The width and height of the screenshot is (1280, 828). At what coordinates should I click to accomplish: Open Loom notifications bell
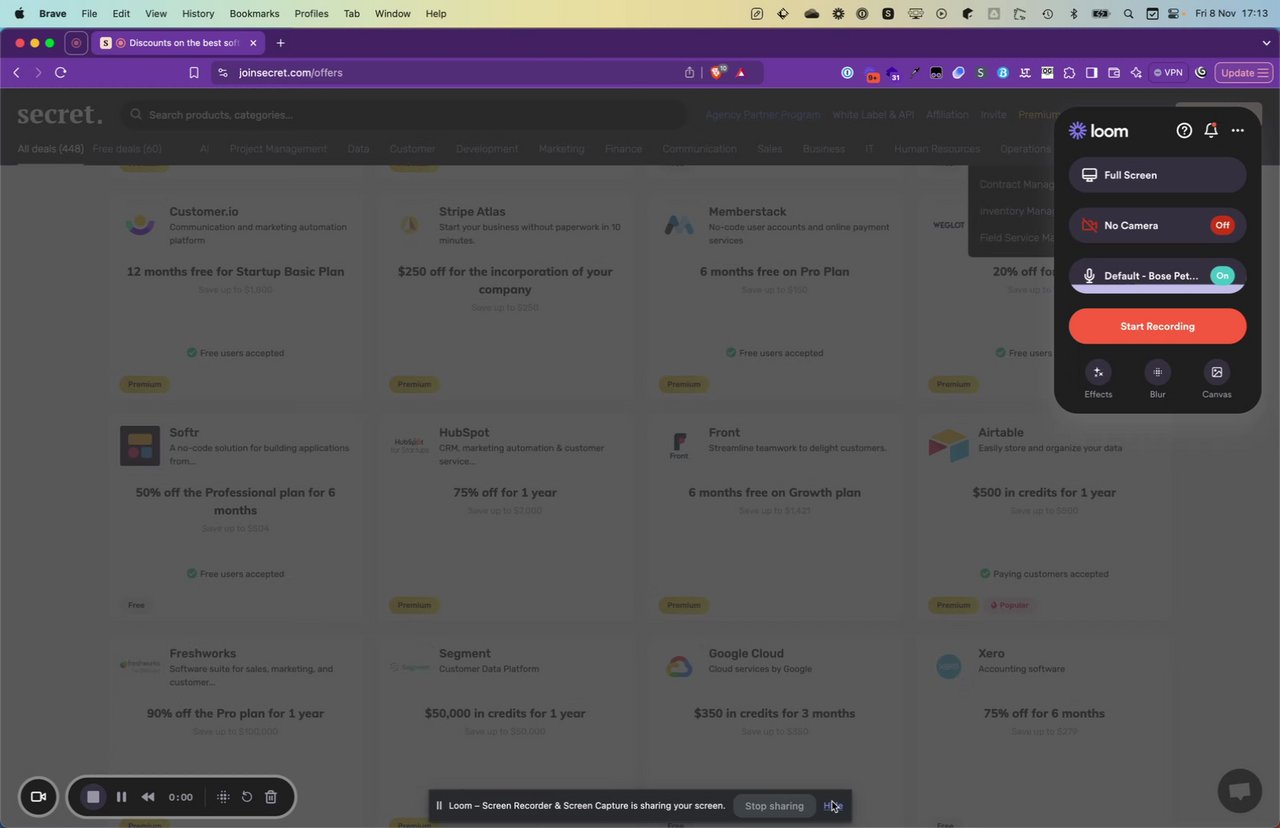(1211, 130)
